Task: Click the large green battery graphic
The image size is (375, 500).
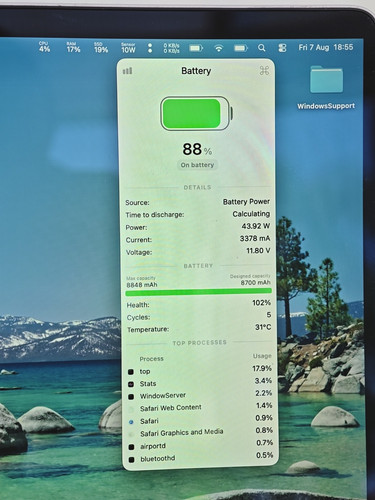Action: (x=197, y=113)
